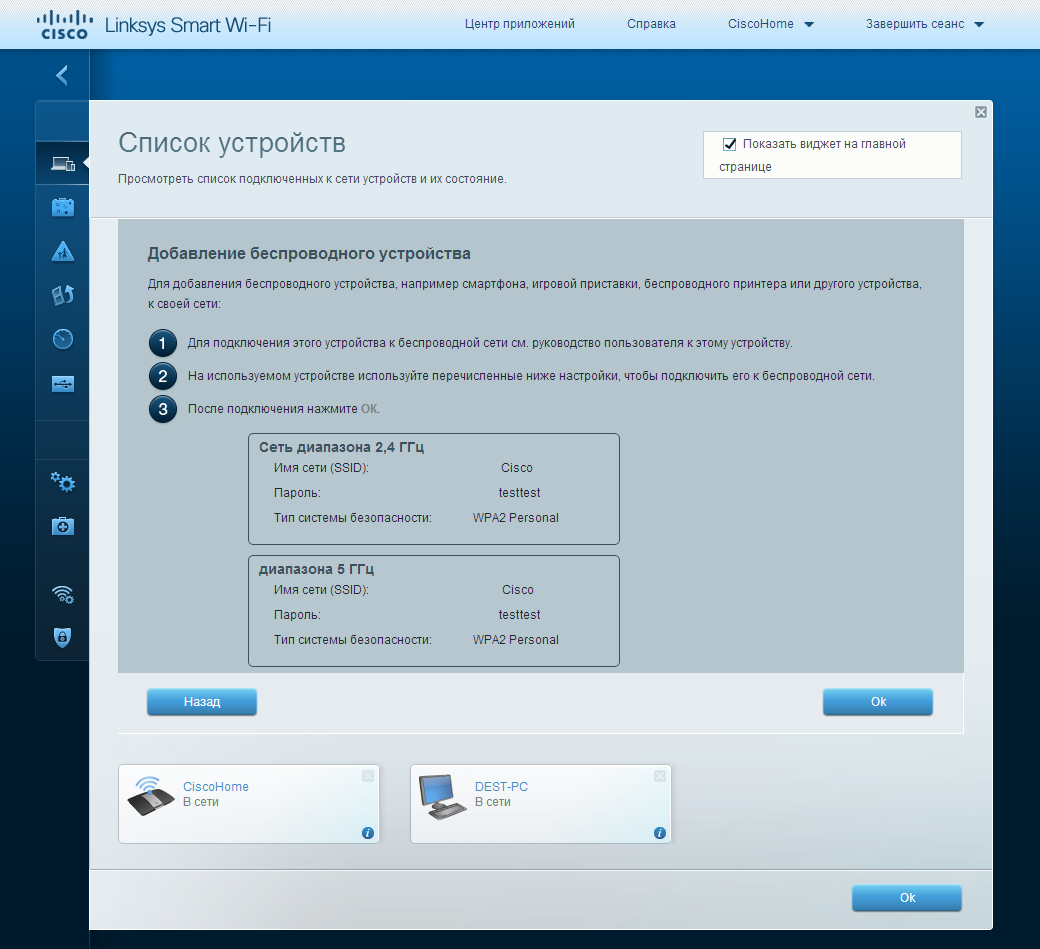Viewport: 1040px width, 949px height.
Task: Open Wireless settings Wi-Fi icon
Action: (x=63, y=594)
